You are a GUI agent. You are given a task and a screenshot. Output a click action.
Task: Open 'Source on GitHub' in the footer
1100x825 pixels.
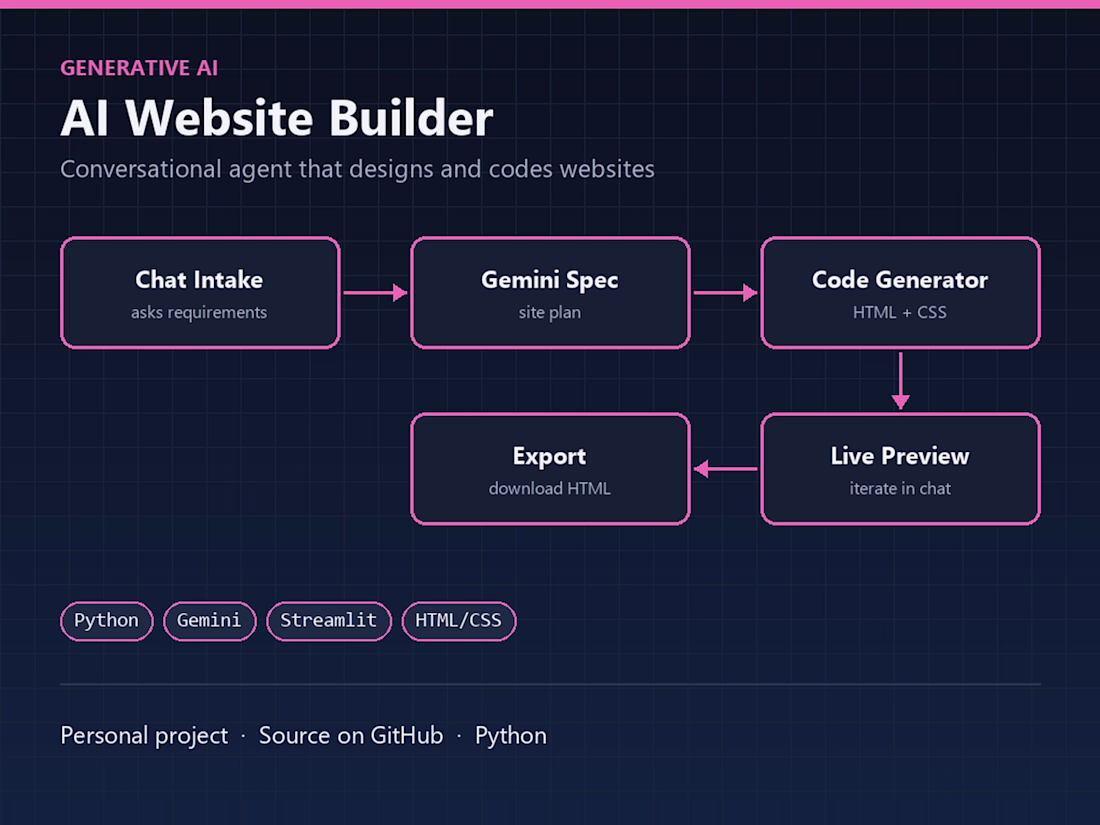(351, 735)
